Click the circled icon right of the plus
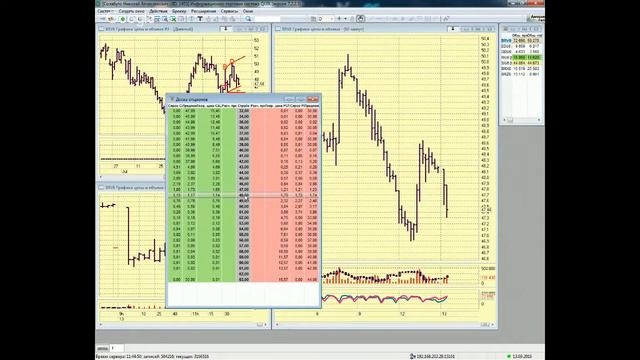The image size is (640, 360). point(360,19)
